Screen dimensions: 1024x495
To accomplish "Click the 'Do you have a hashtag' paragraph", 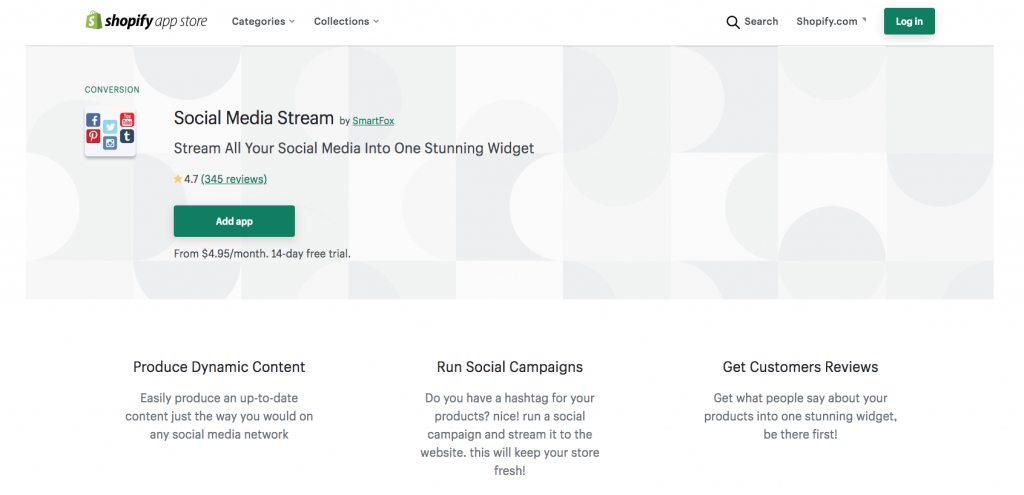I will 509,434.
